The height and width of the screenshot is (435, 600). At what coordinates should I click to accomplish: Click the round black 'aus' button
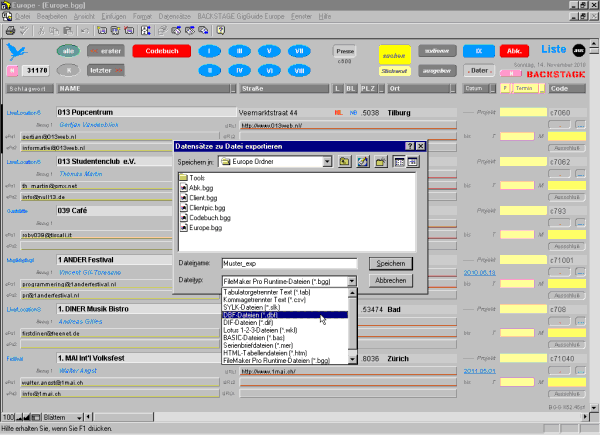pyautogui.click(x=579, y=49)
